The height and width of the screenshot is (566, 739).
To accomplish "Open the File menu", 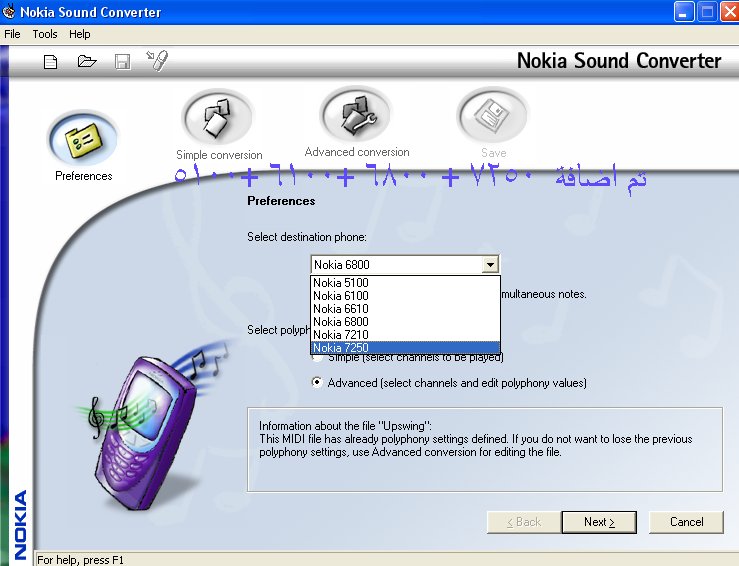I will [12, 34].
